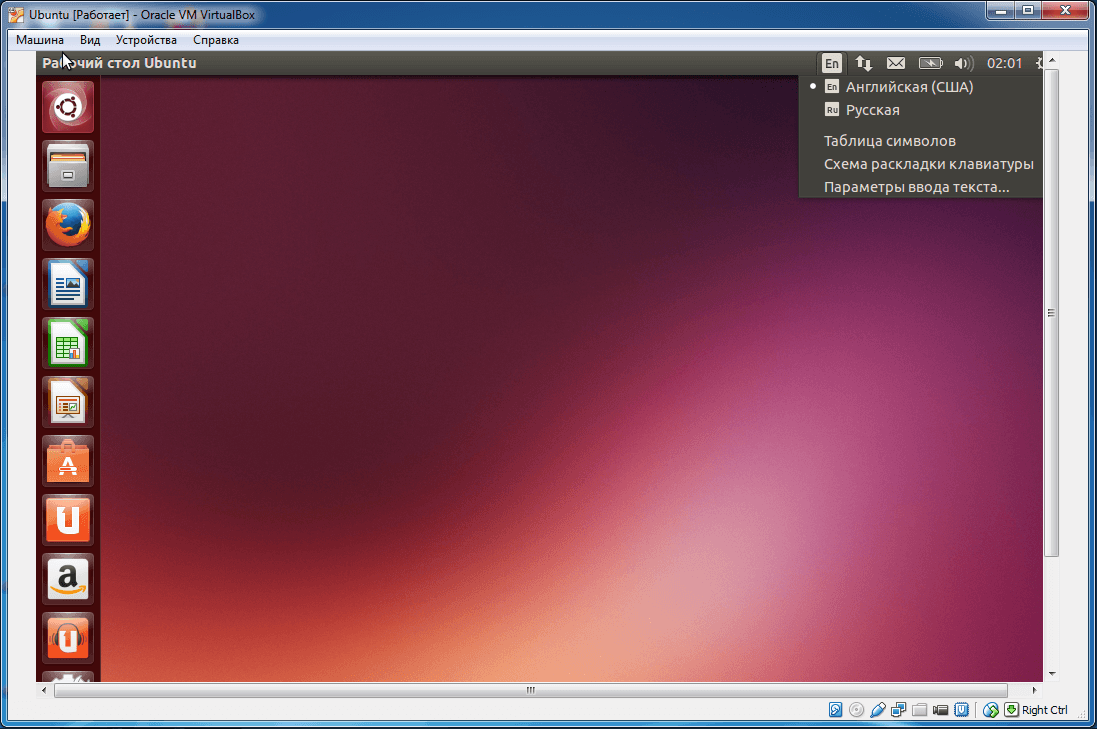This screenshot has height=729, width=1097.
Task: Launch Firefox web browser
Action: pos(68,225)
